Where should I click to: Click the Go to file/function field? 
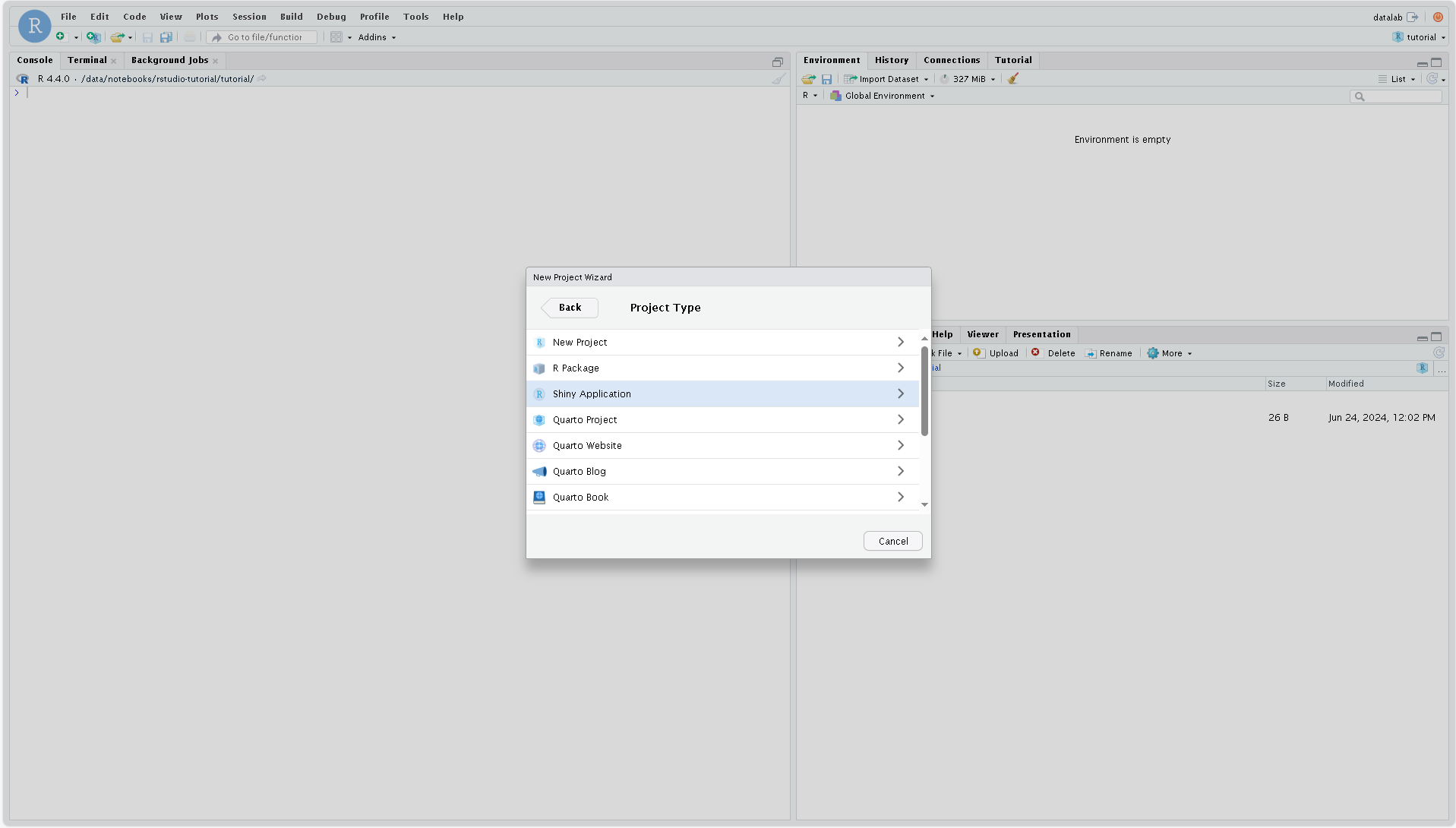tap(262, 37)
